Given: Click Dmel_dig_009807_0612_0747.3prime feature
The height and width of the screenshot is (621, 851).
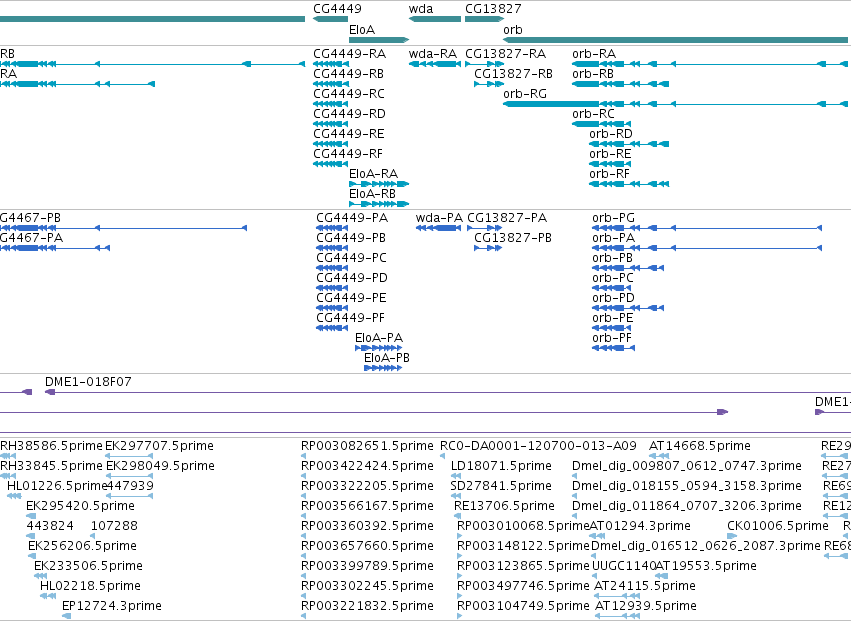Looking at the screenshot, I should [x=575, y=476].
